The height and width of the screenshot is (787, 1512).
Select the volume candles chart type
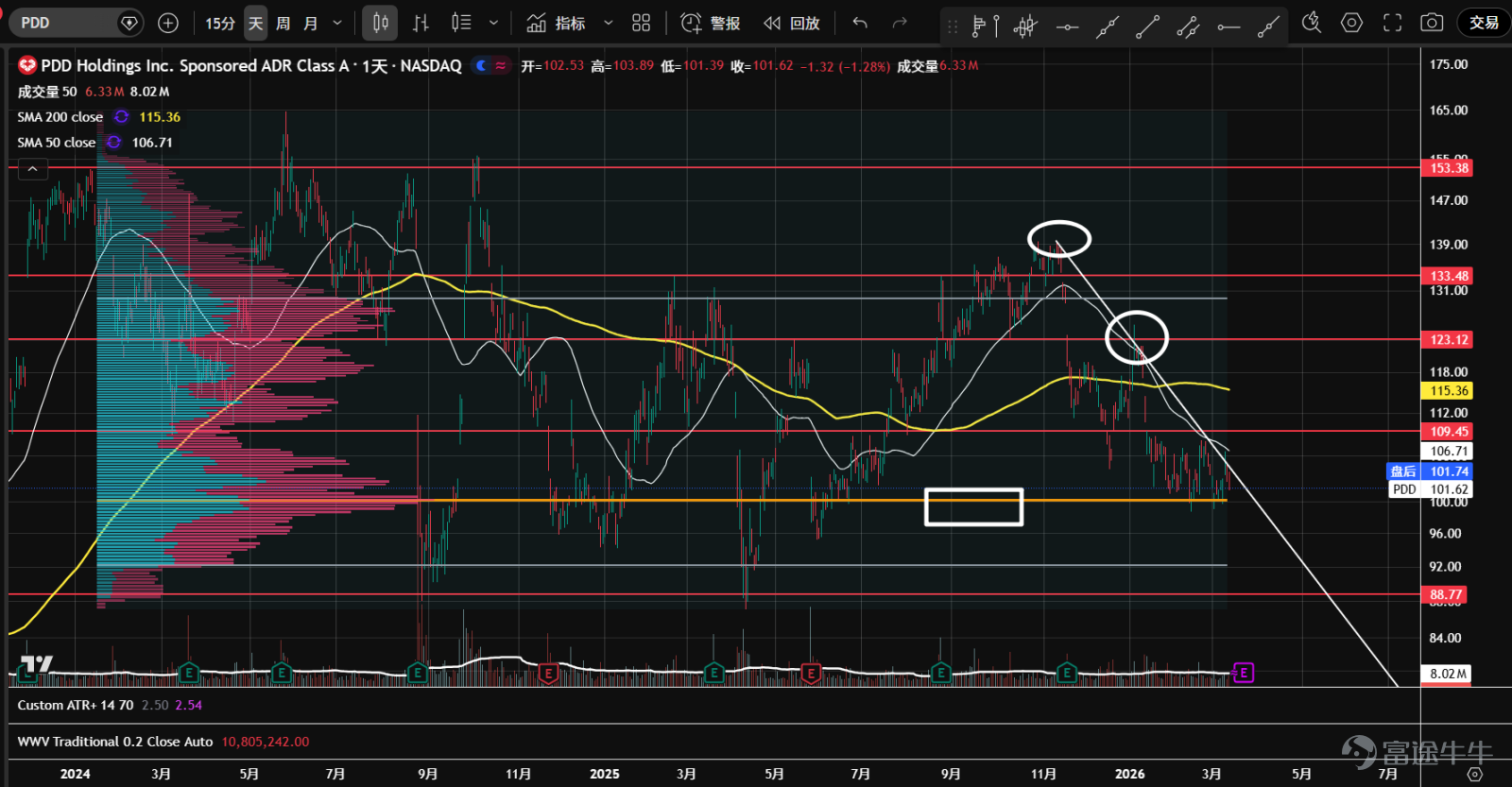click(461, 23)
